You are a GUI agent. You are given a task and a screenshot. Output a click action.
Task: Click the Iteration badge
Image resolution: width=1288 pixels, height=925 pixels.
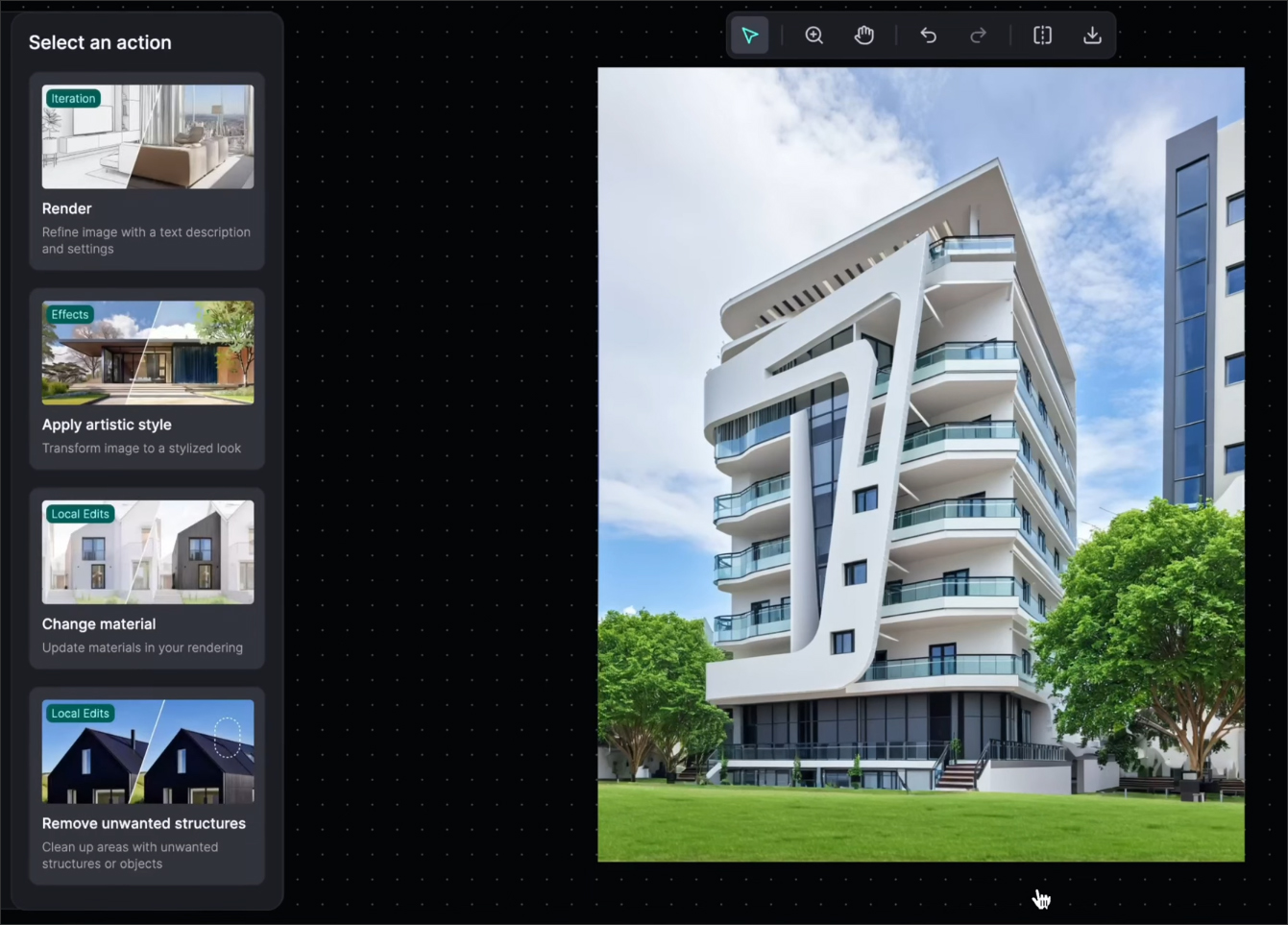point(73,98)
